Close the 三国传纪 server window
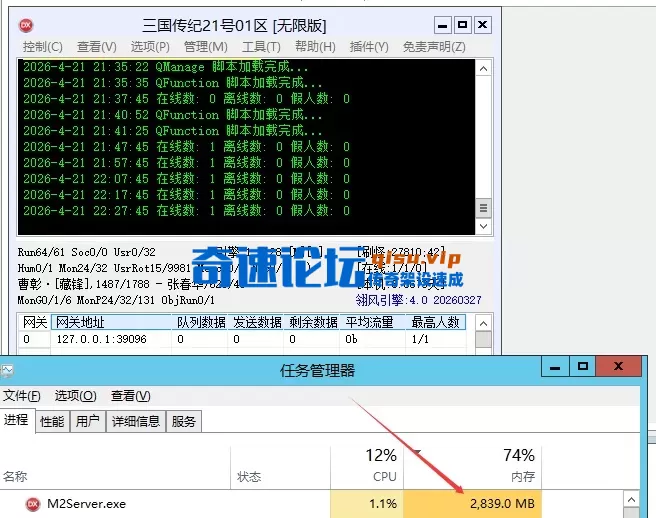The image size is (656, 518). point(482,25)
